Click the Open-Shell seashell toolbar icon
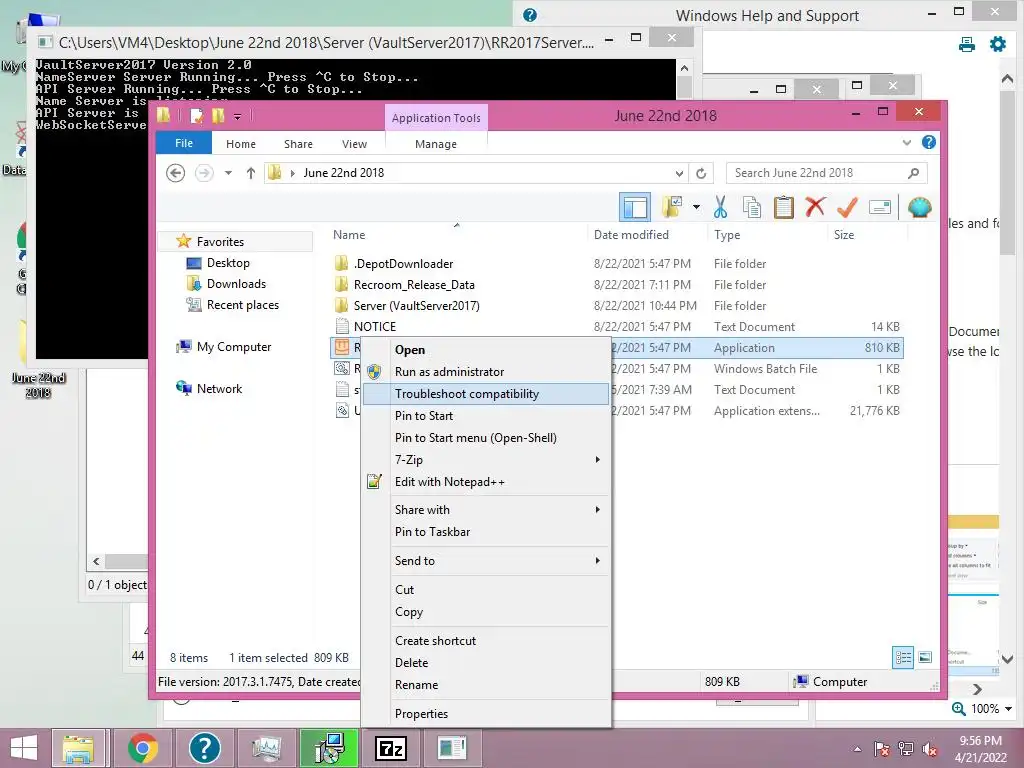The image size is (1024, 768). click(920, 208)
